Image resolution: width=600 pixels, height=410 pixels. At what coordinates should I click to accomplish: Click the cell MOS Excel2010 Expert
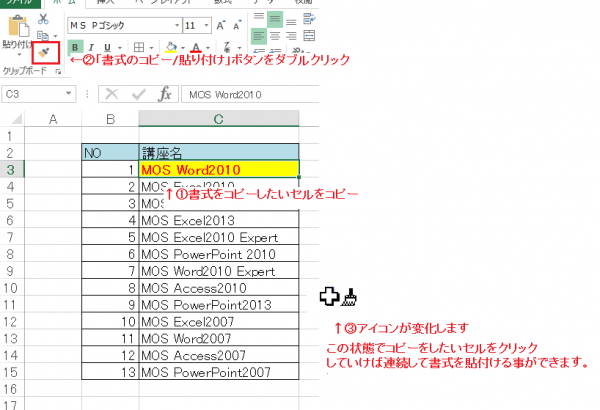[x=218, y=237]
